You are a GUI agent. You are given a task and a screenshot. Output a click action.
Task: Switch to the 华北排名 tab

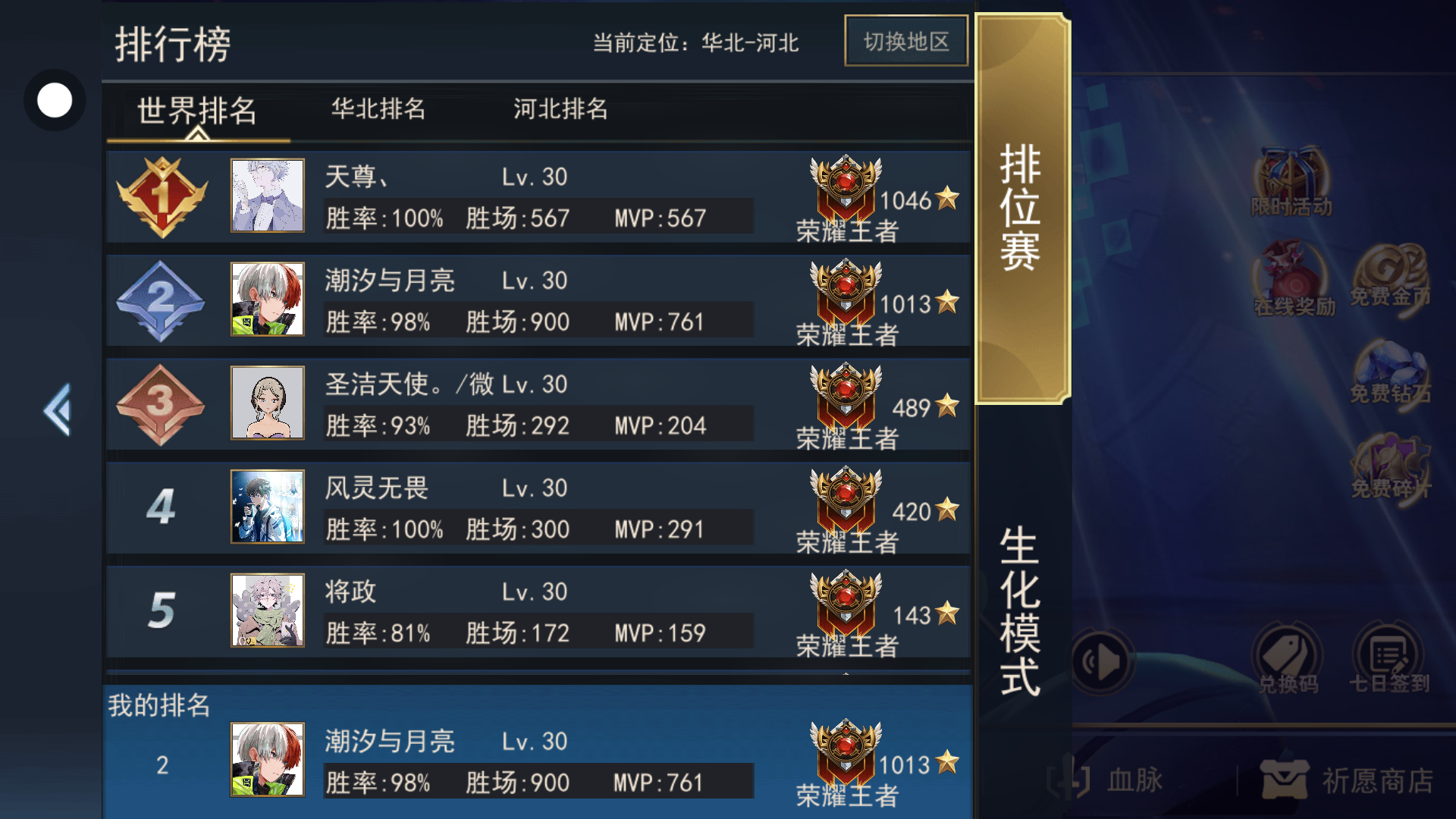tap(378, 109)
